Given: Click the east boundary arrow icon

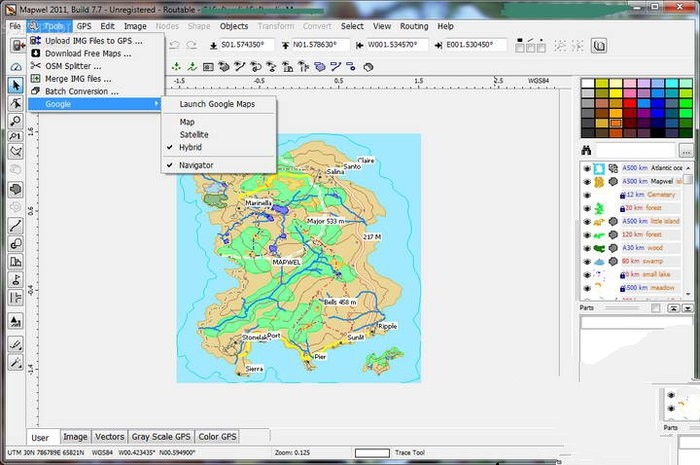Looking at the screenshot, I should point(438,45).
